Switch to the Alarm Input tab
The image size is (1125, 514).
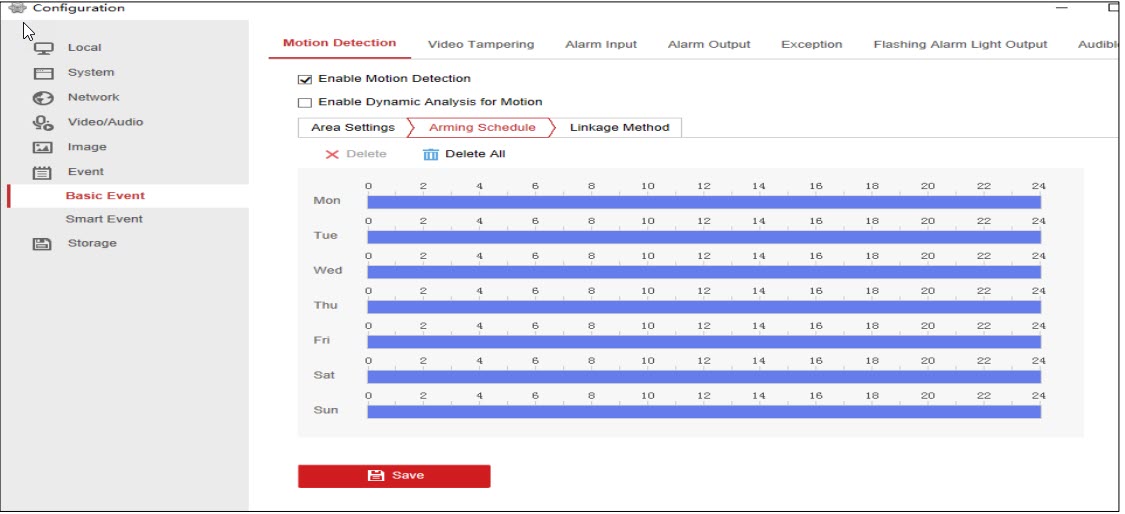(x=600, y=44)
